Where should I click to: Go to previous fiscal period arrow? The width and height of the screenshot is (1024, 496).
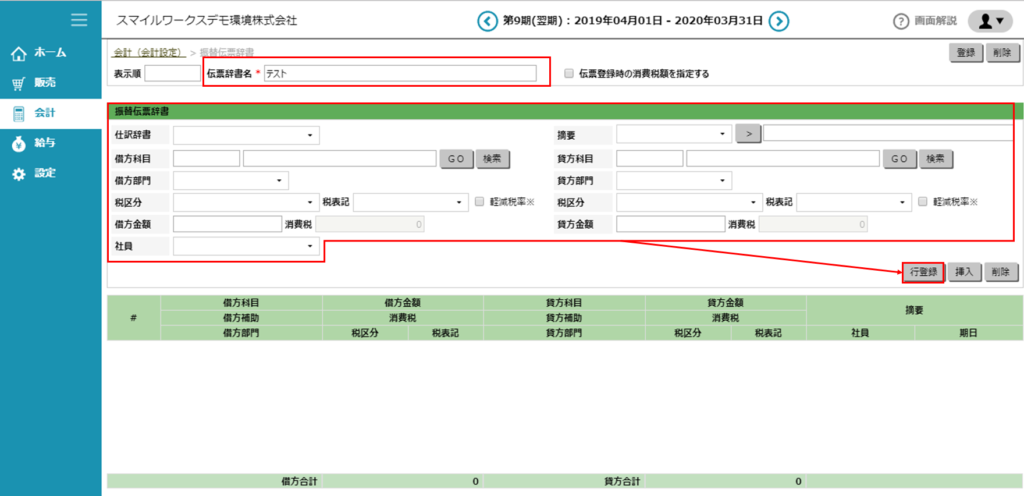point(487,21)
